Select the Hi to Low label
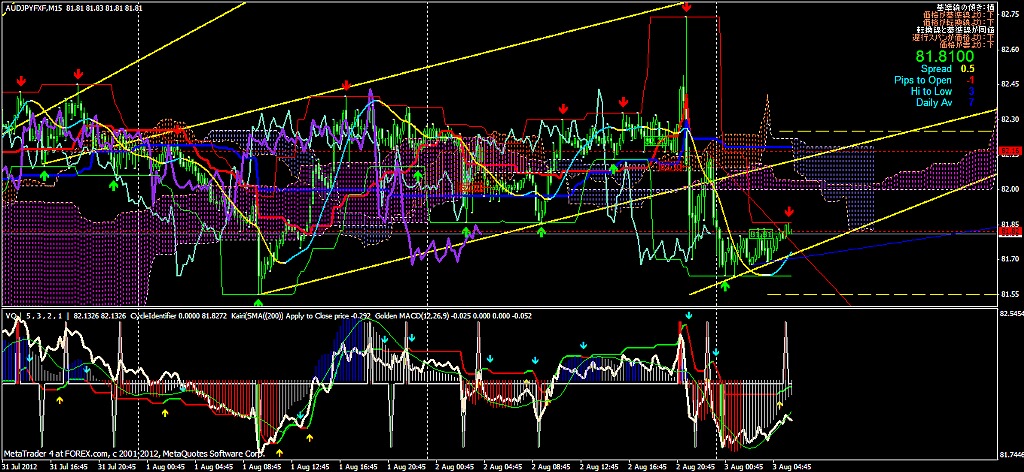 point(931,91)
